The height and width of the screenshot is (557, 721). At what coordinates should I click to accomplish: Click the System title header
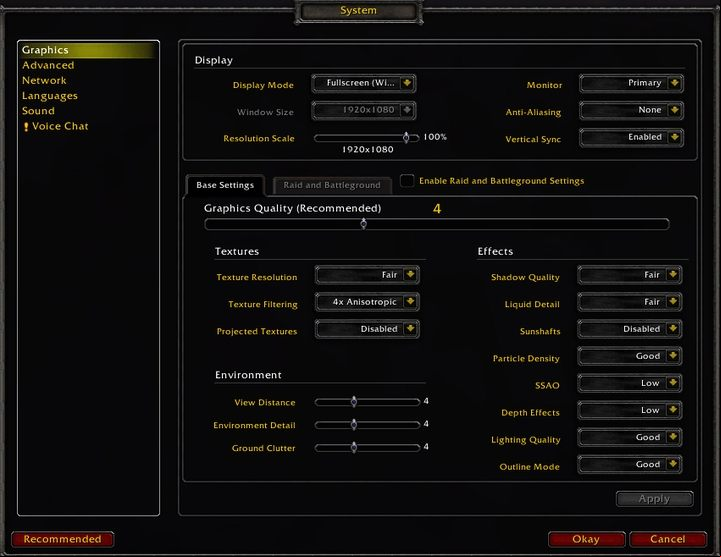point(358,11)
